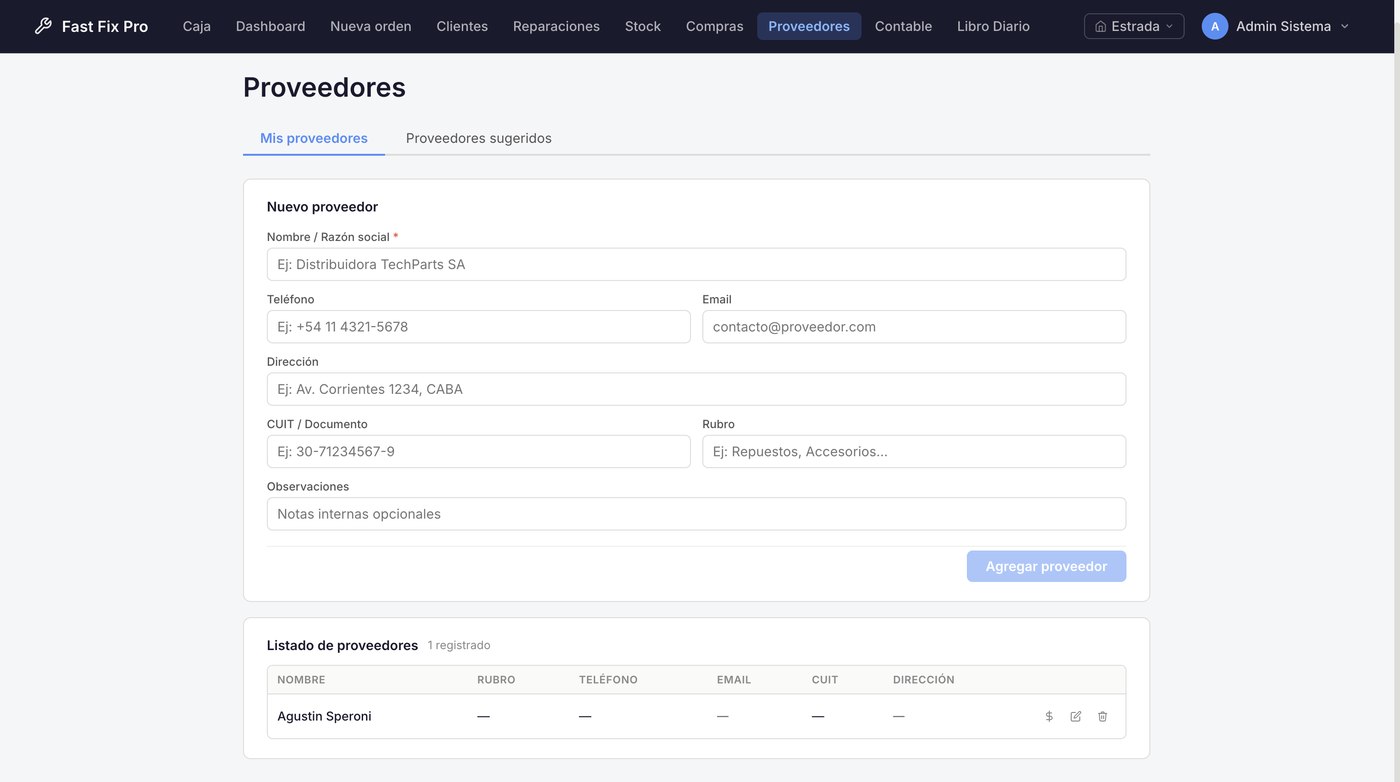Edit supplier Agustin Speroni with pencil icon
Viewport: 1400px width, 782px height.
1076,716
